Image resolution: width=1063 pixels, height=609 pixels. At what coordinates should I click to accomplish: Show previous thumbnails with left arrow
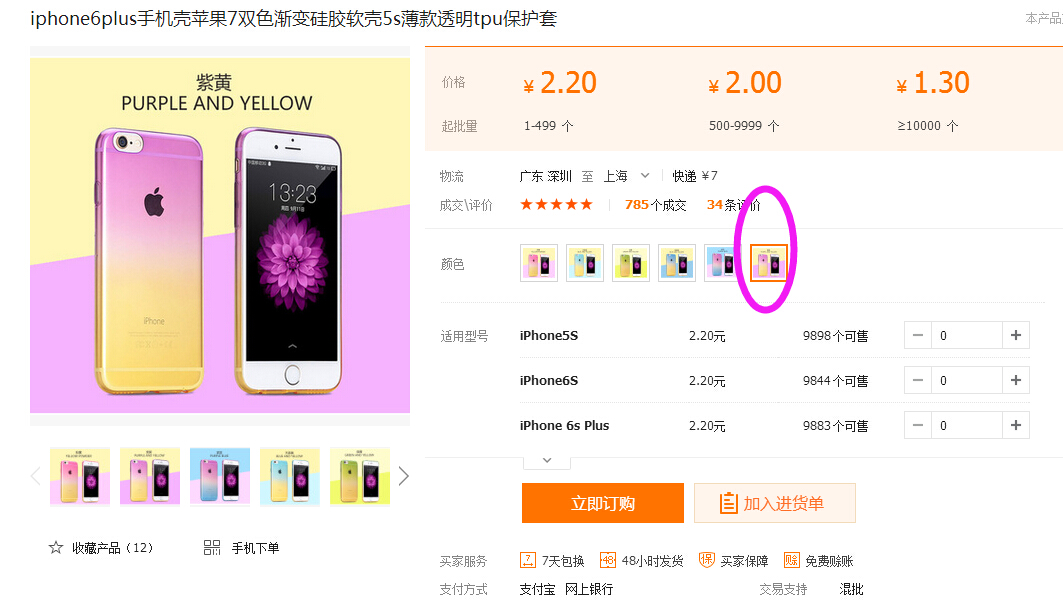click(36, 476)
